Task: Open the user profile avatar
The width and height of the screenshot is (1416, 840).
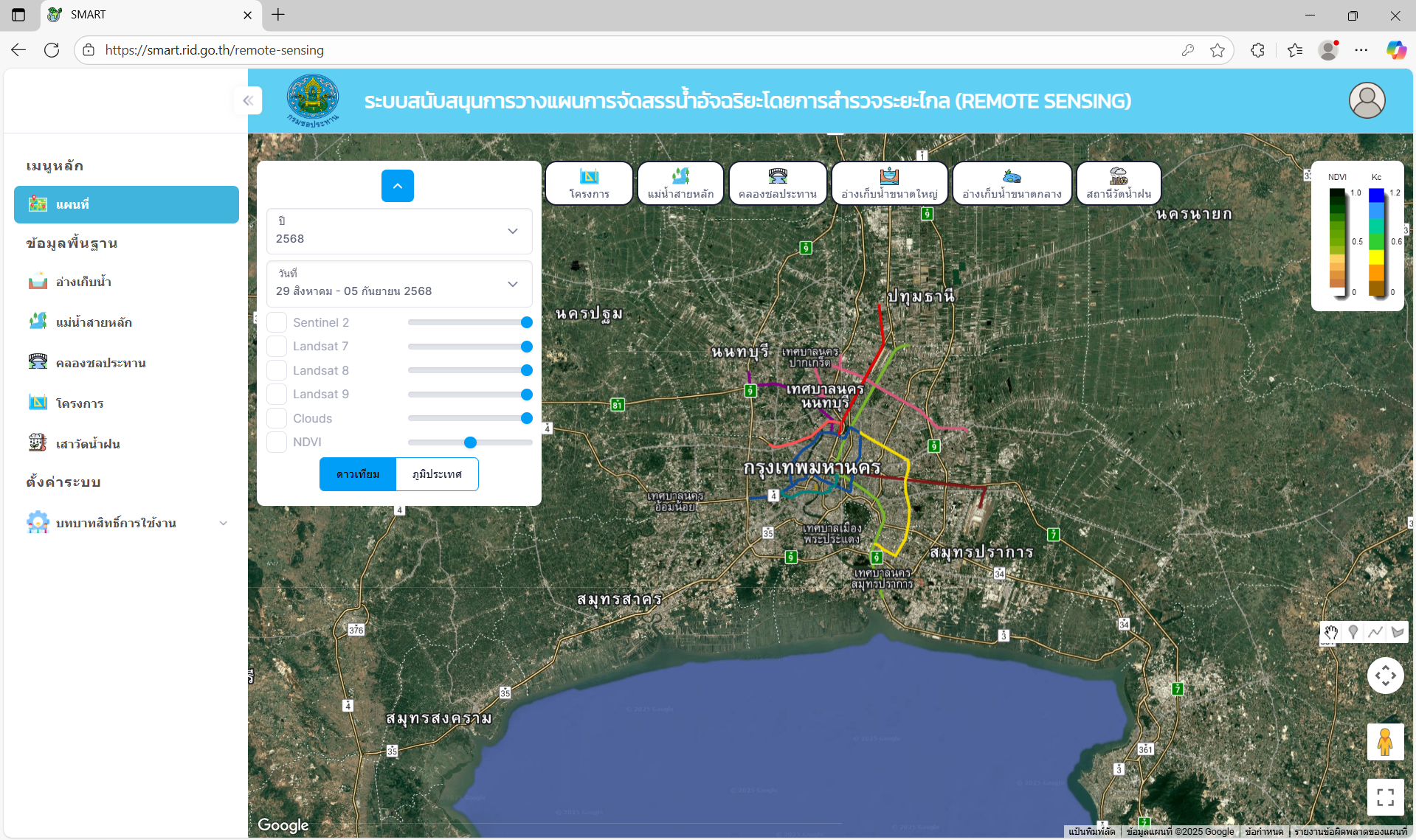Action: pyautogui.click(x=1367, y=100)
